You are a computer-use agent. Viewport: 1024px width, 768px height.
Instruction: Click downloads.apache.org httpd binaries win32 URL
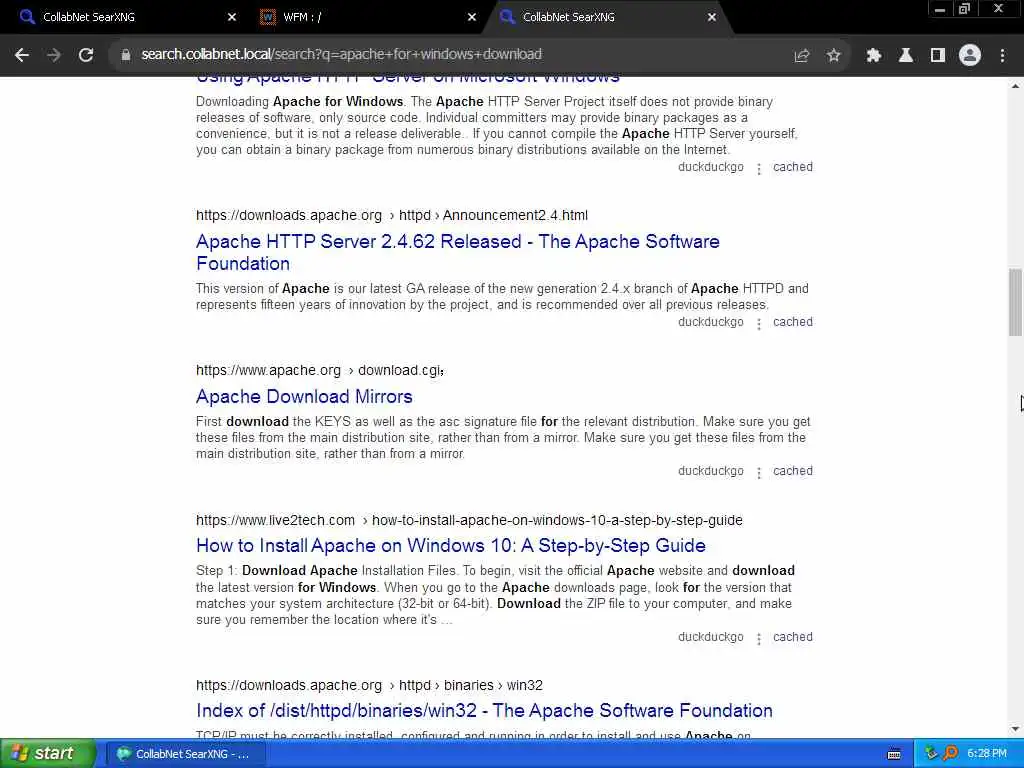(x=369, y=685)
